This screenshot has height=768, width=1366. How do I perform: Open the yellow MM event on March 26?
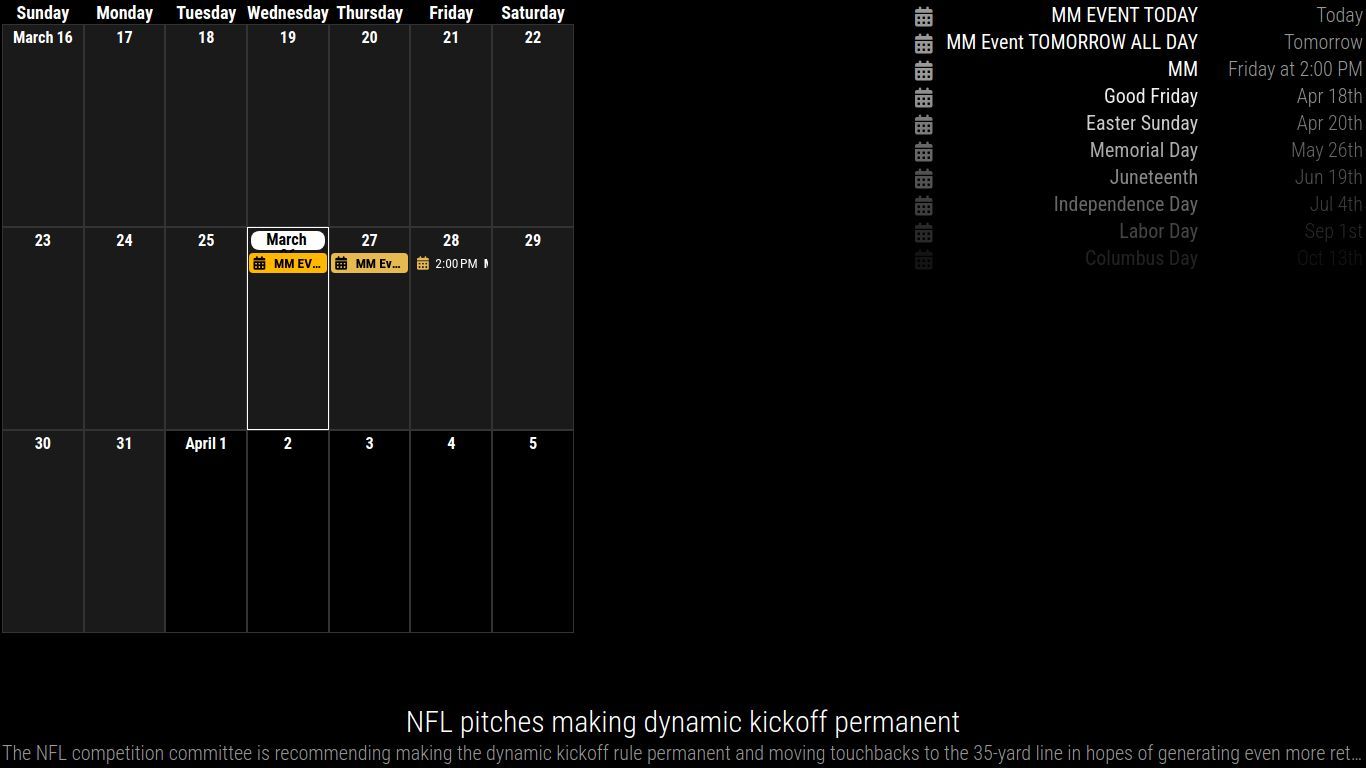point(288,264)
